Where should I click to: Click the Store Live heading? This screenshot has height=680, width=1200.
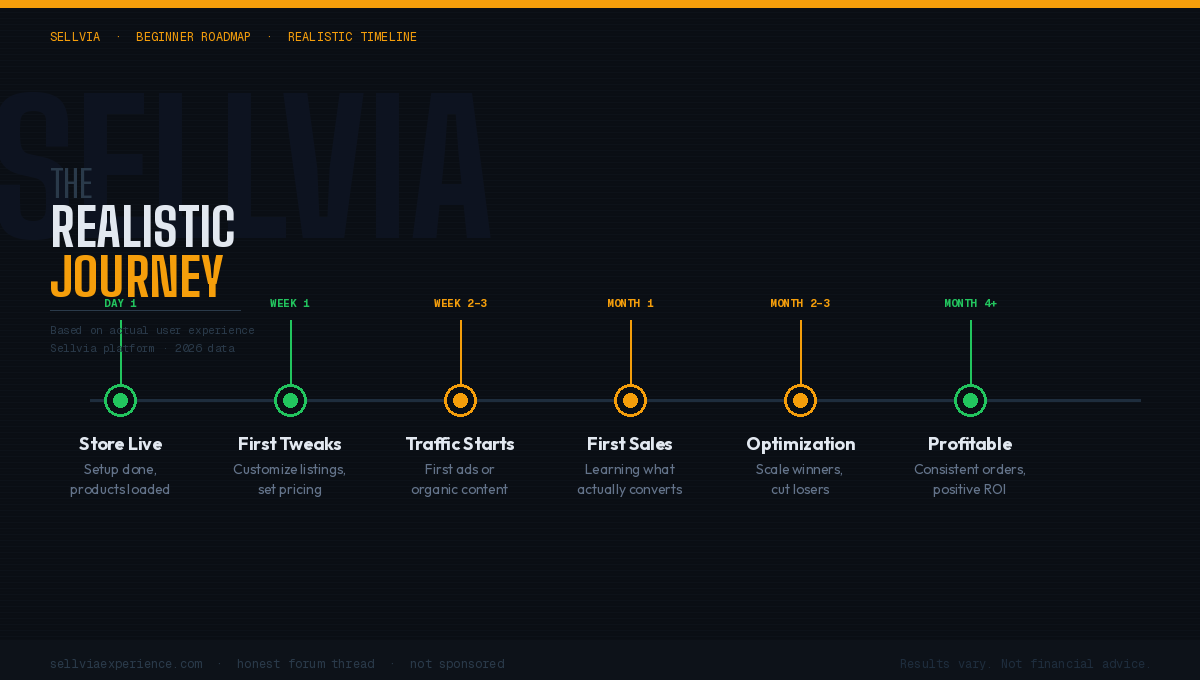(x=120, y=444)
